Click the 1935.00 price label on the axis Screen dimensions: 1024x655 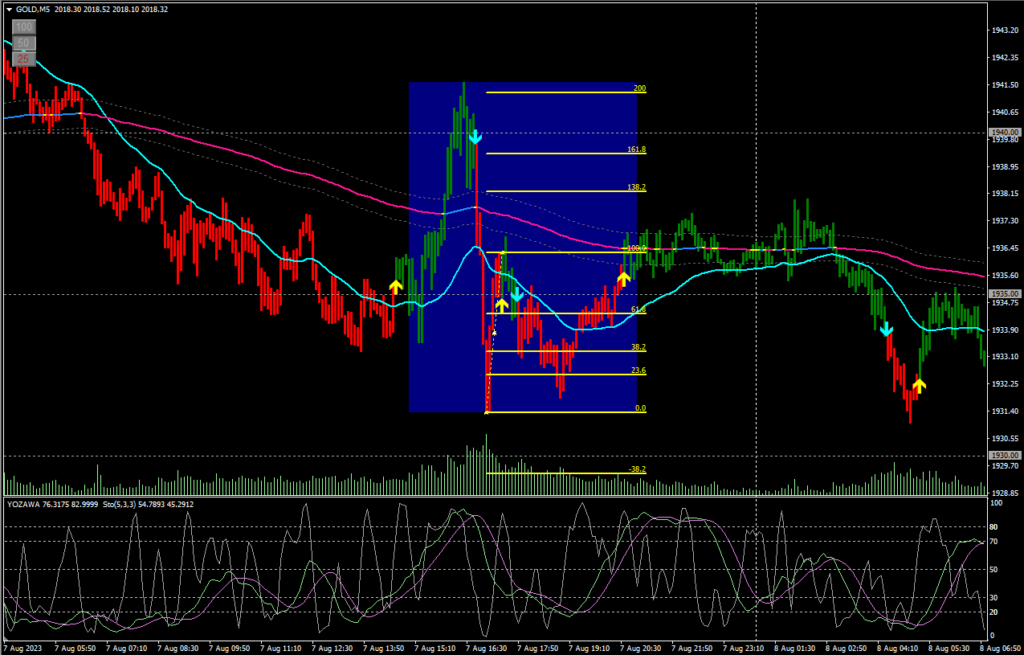tap(1004, 294)
